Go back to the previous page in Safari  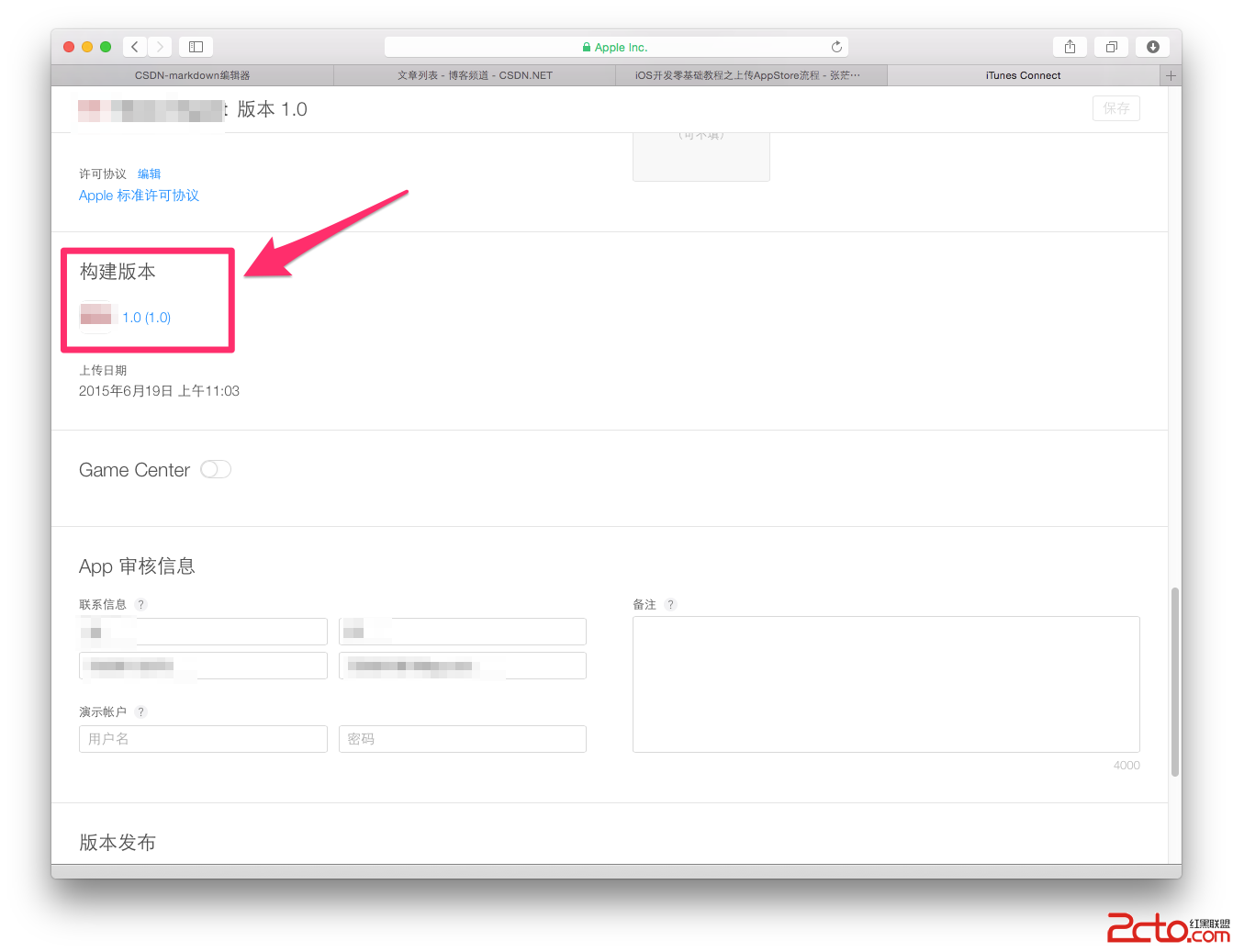pos(135,47)
